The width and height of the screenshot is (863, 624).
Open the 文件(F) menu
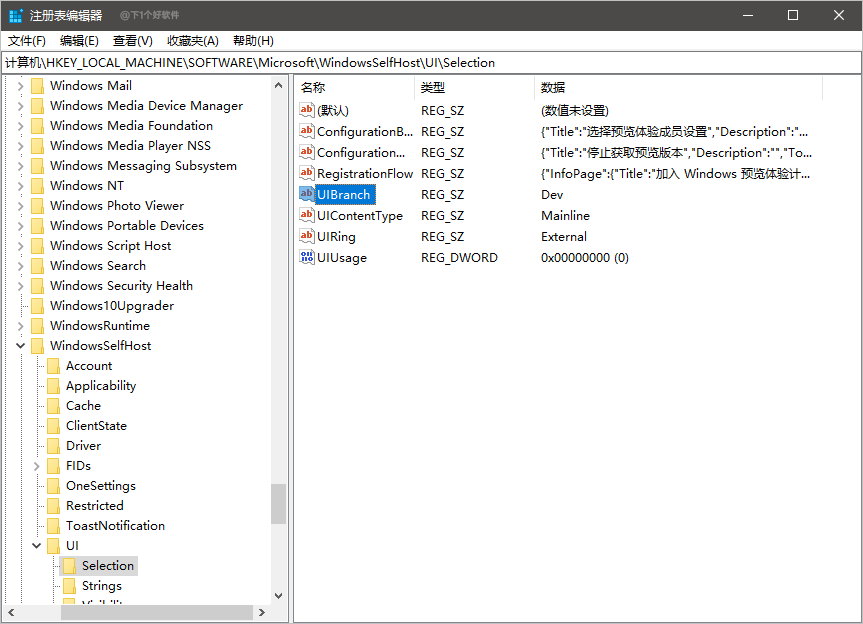[27, 41]
